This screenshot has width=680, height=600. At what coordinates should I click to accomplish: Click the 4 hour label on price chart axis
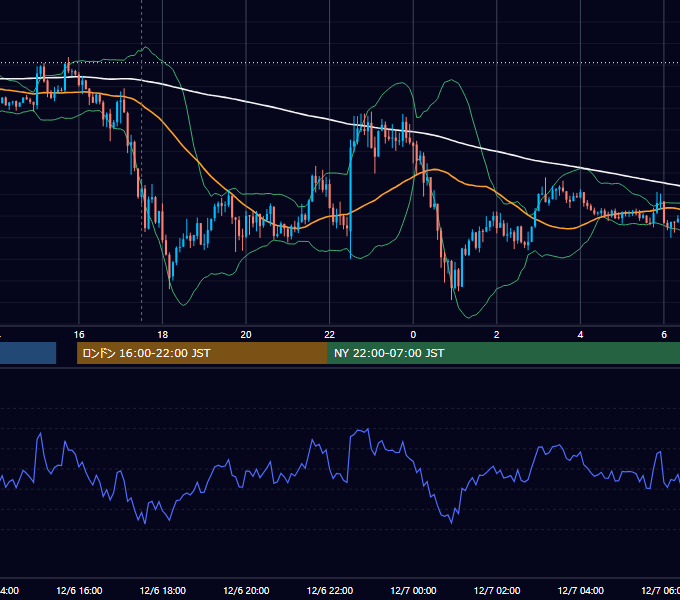click(580, 335)
